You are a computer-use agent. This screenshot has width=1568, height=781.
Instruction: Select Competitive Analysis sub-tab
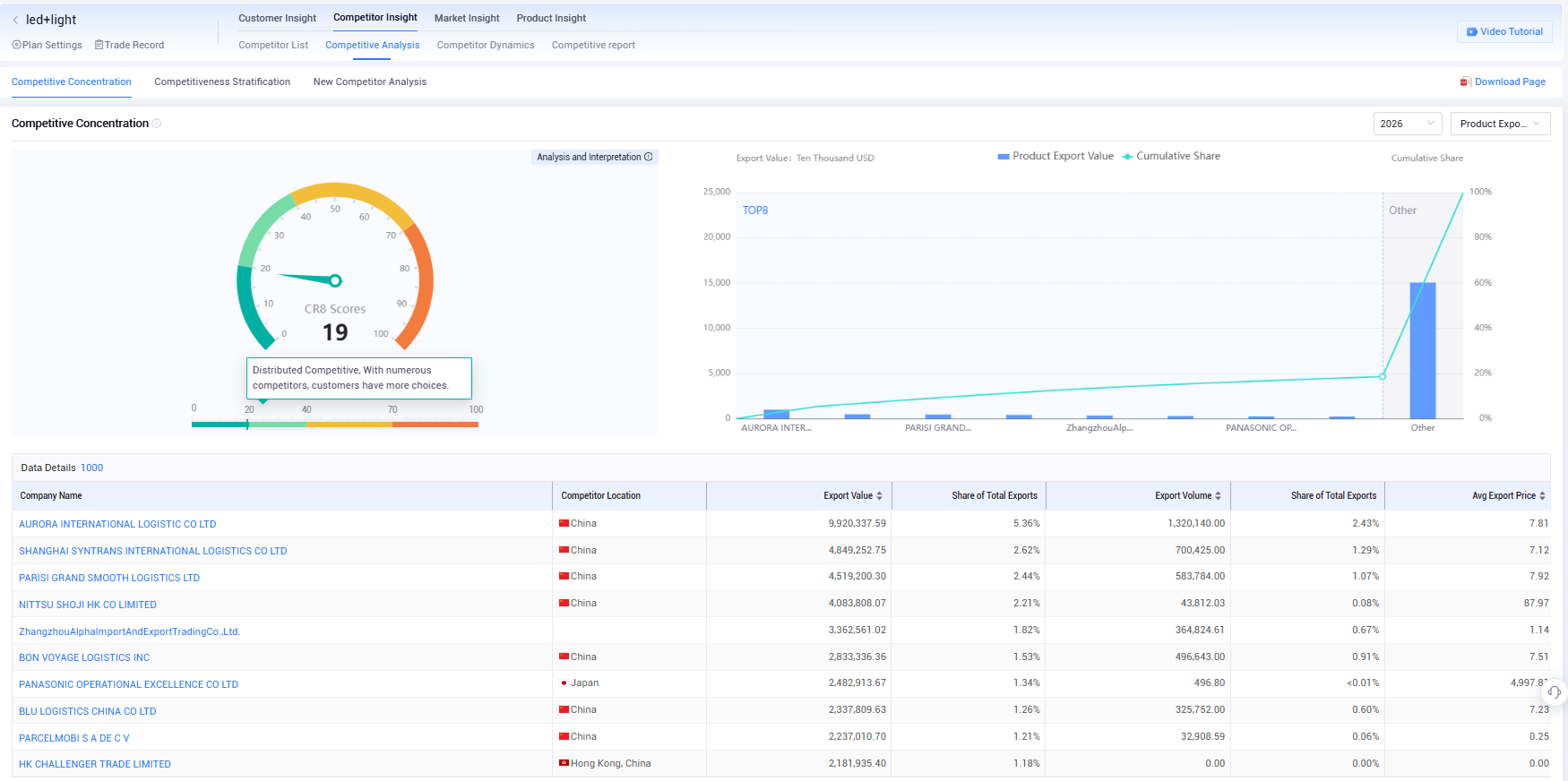(372, 45)
